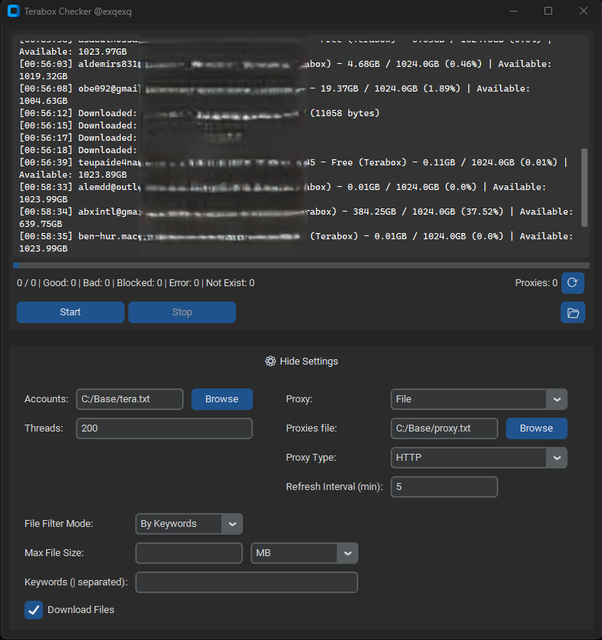Change the MB file size unit dropdown

coord(304,553)
